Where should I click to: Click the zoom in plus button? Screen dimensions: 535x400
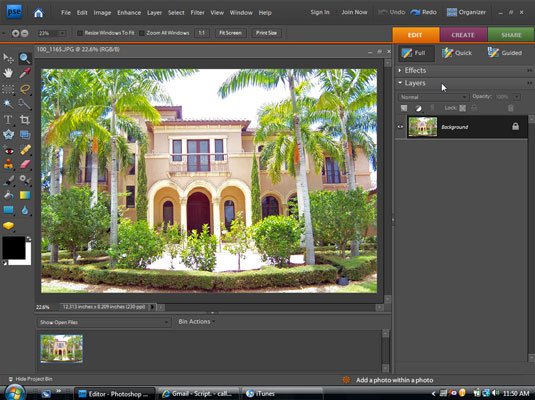pyautogui.click(x=15, y=33)
